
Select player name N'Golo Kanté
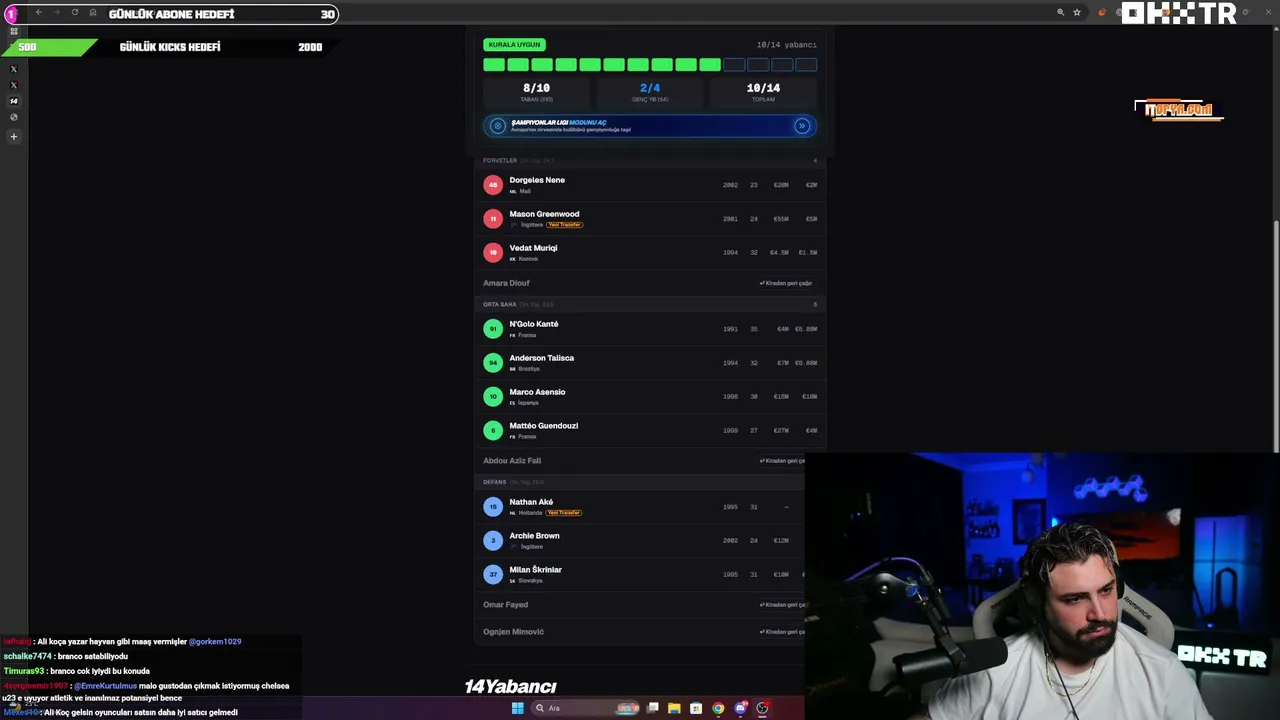pyautogui.click(x=534, y=324)
